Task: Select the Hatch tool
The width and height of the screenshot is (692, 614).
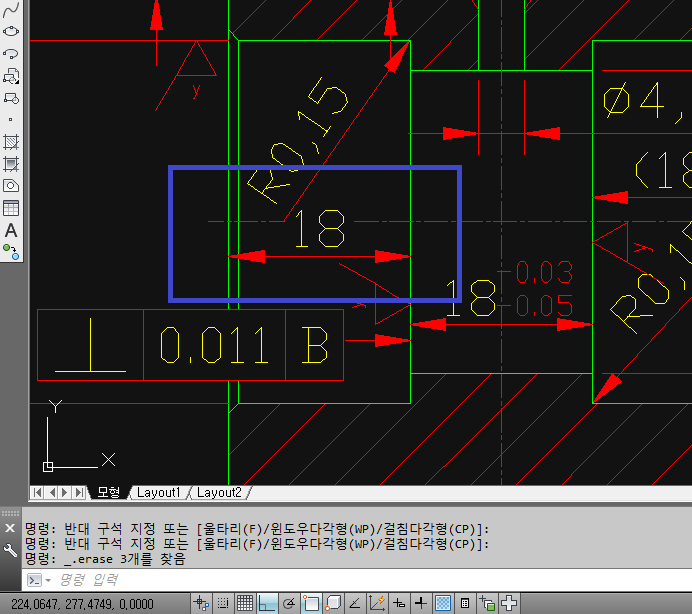Action: [11, 142]
